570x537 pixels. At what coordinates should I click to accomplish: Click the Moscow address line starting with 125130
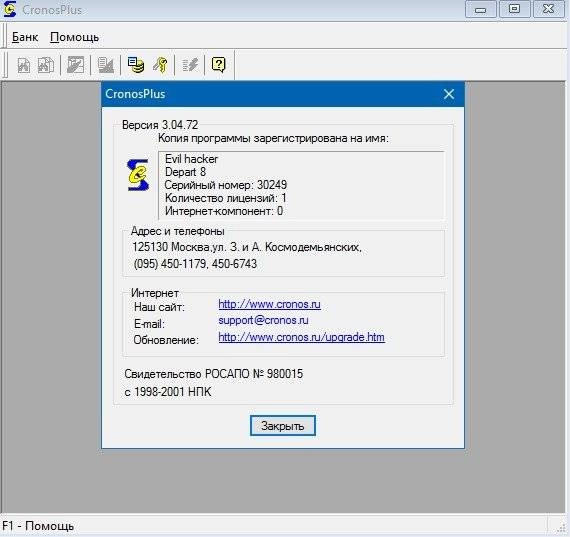click(x=247, y=247)
